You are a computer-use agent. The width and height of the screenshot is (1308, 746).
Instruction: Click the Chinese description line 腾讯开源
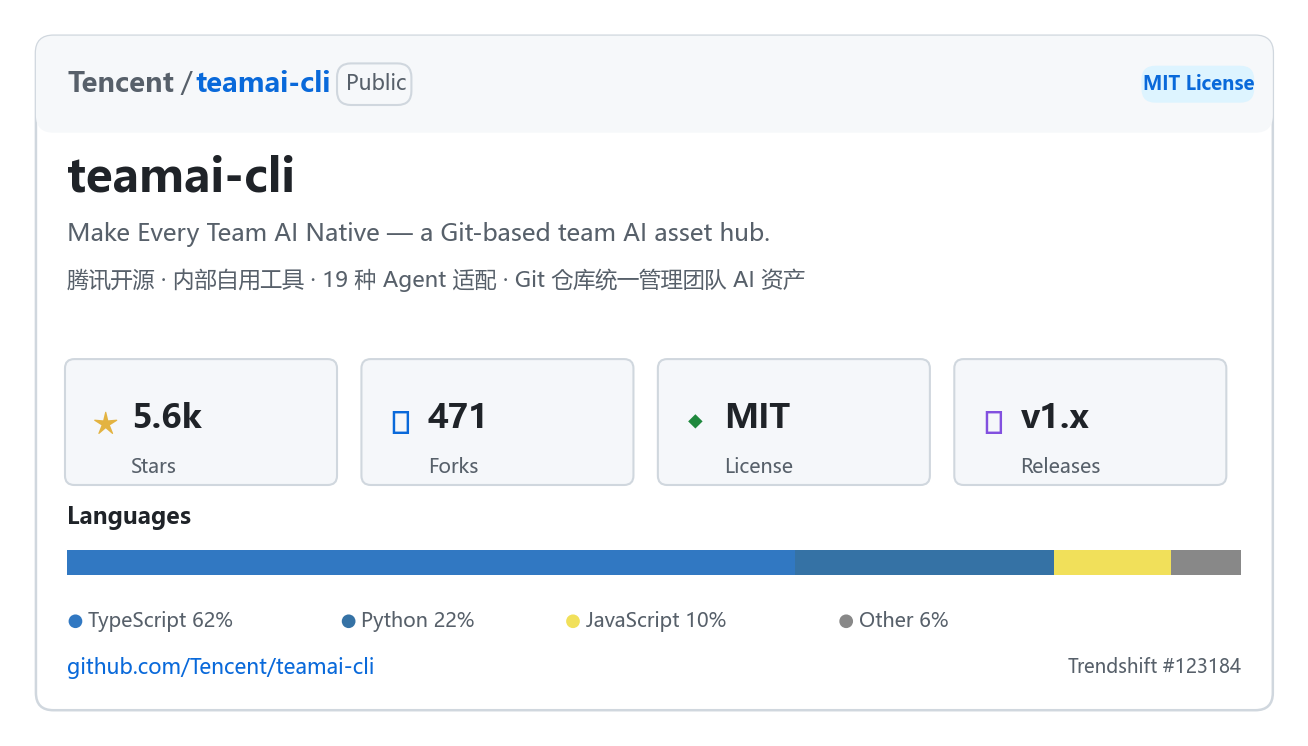pos(436,280)
